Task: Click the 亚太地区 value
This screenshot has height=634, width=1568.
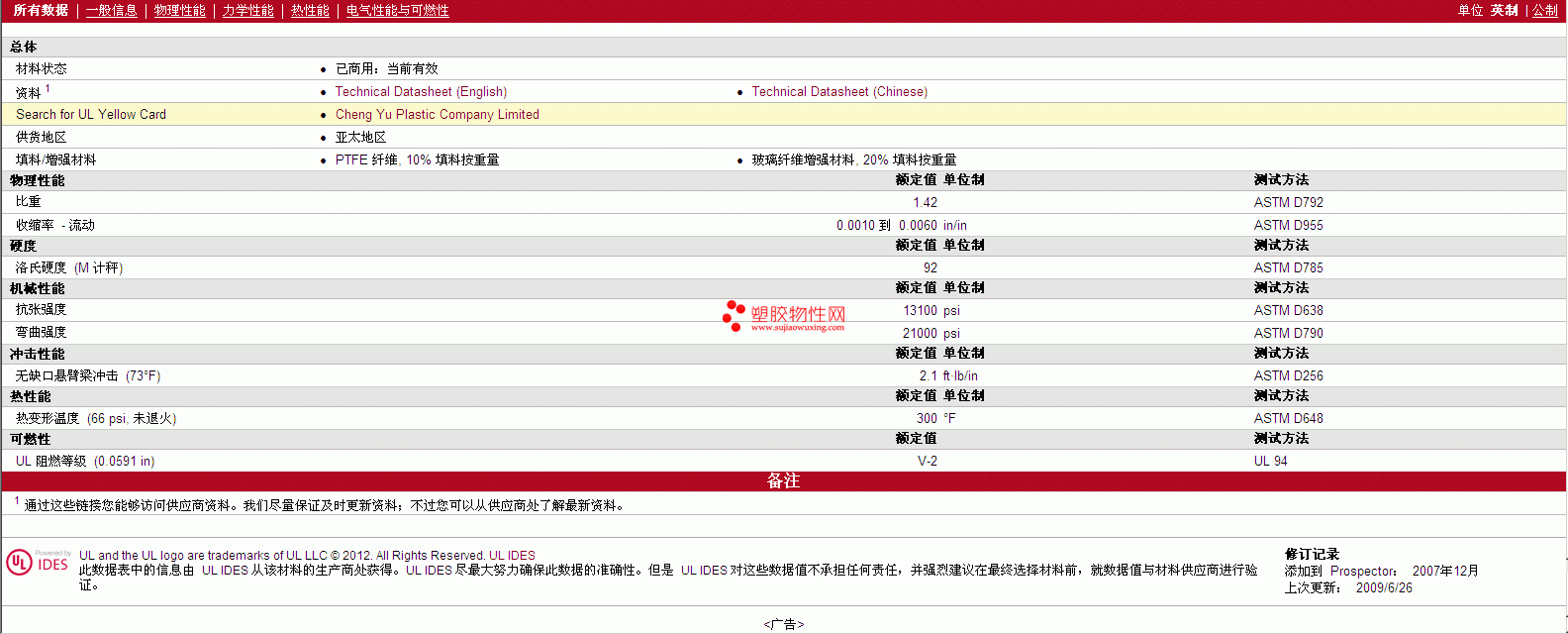Action: (360, 137)
